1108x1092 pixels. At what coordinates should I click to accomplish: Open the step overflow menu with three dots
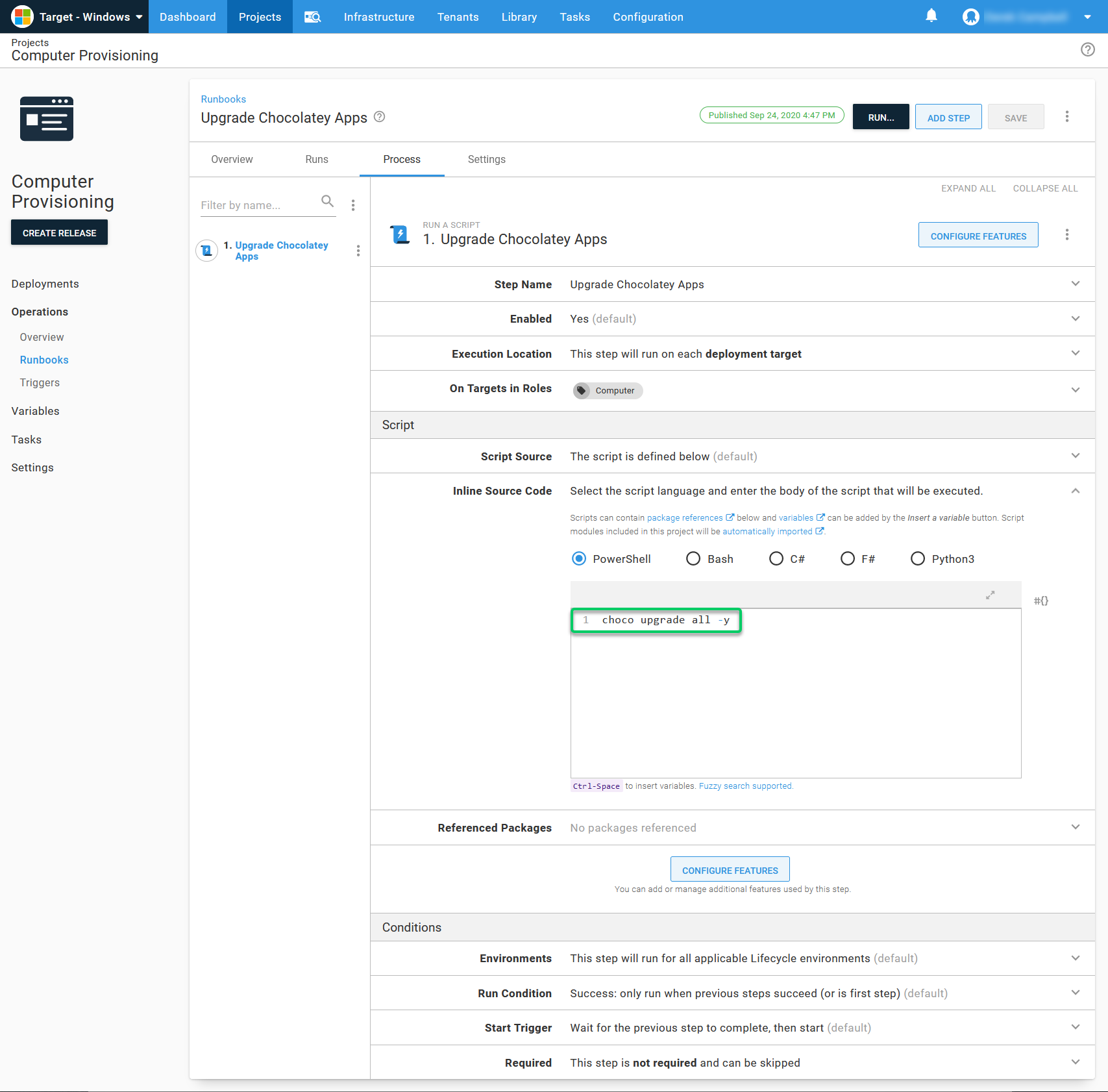click(1067, 234)
